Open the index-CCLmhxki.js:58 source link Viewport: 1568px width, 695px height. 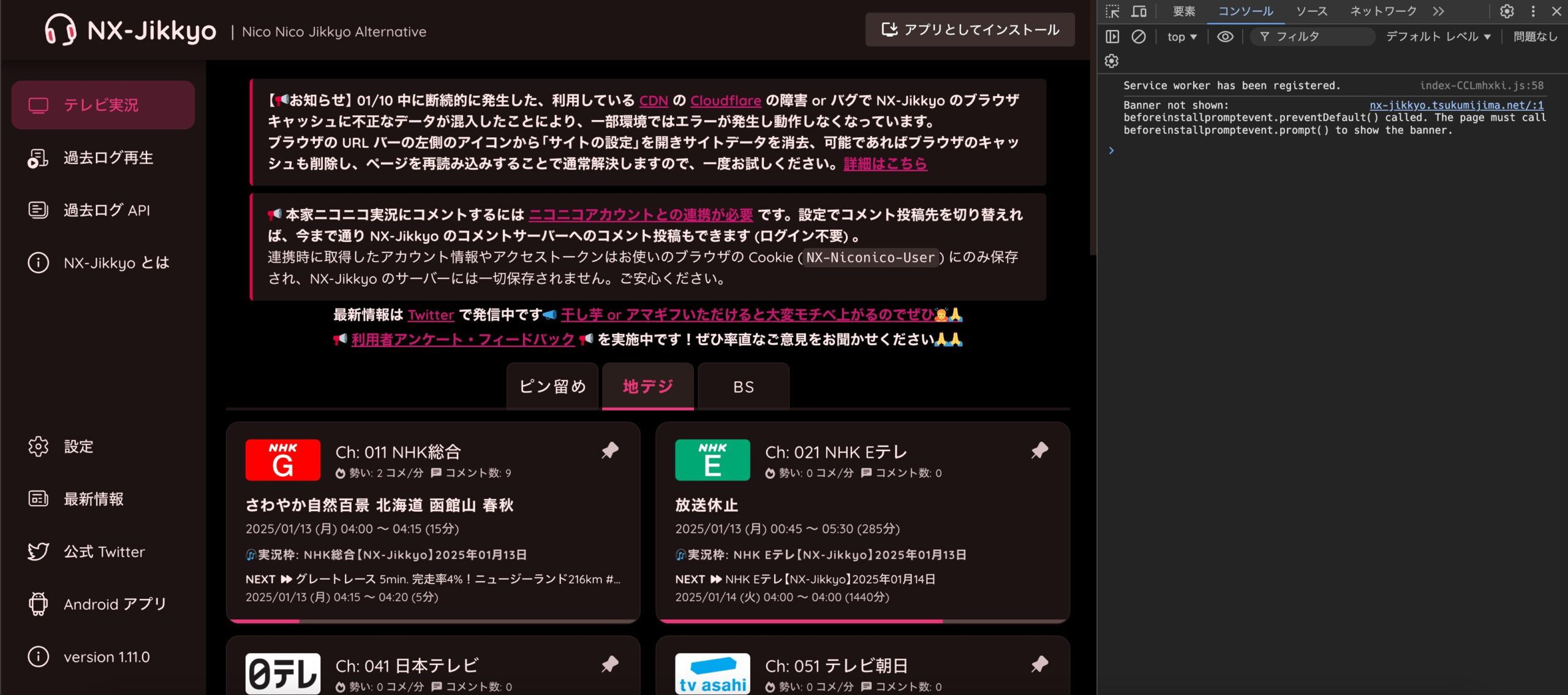(x=1482, y=86)
